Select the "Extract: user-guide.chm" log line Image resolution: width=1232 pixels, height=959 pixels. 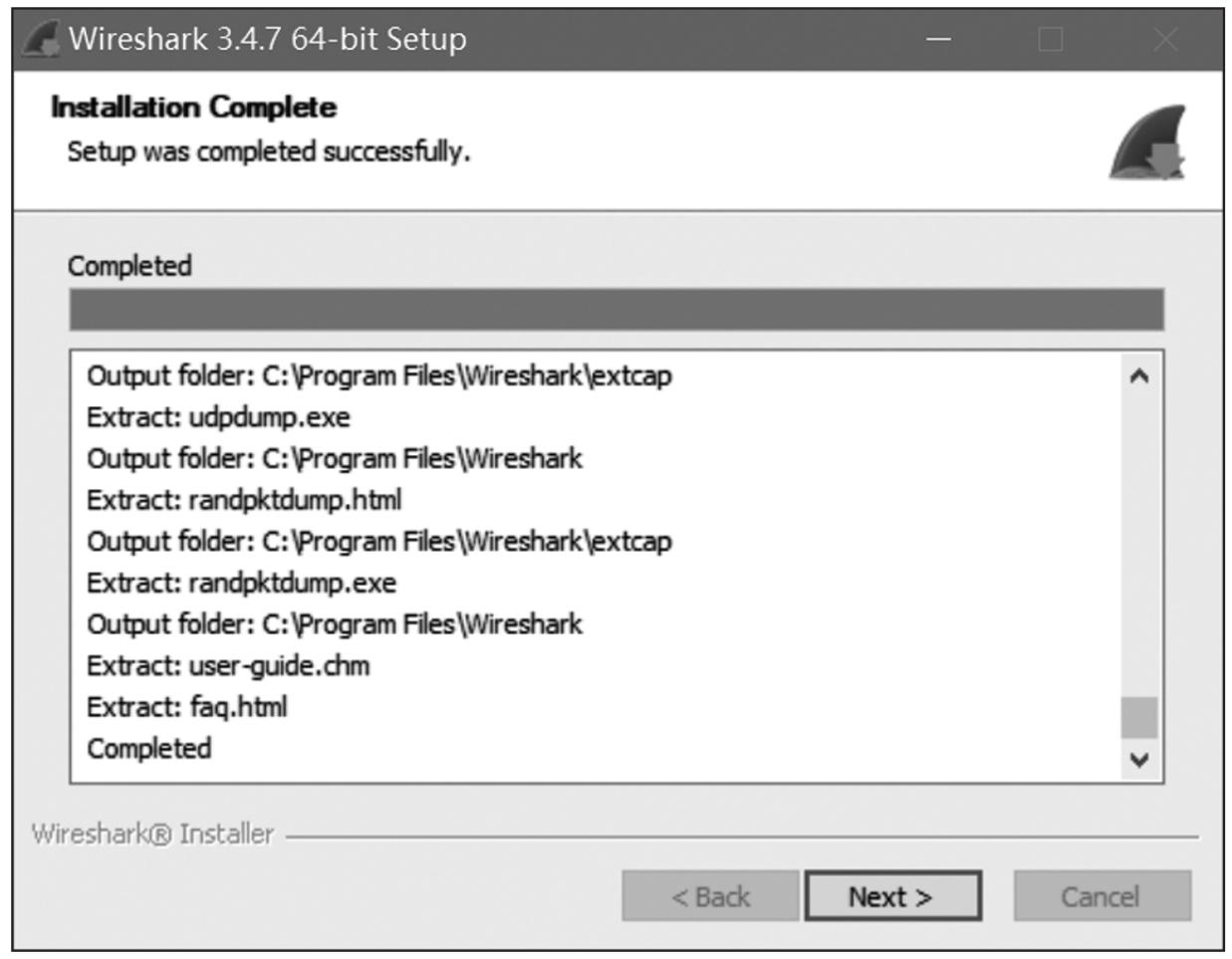pos(228,665)
